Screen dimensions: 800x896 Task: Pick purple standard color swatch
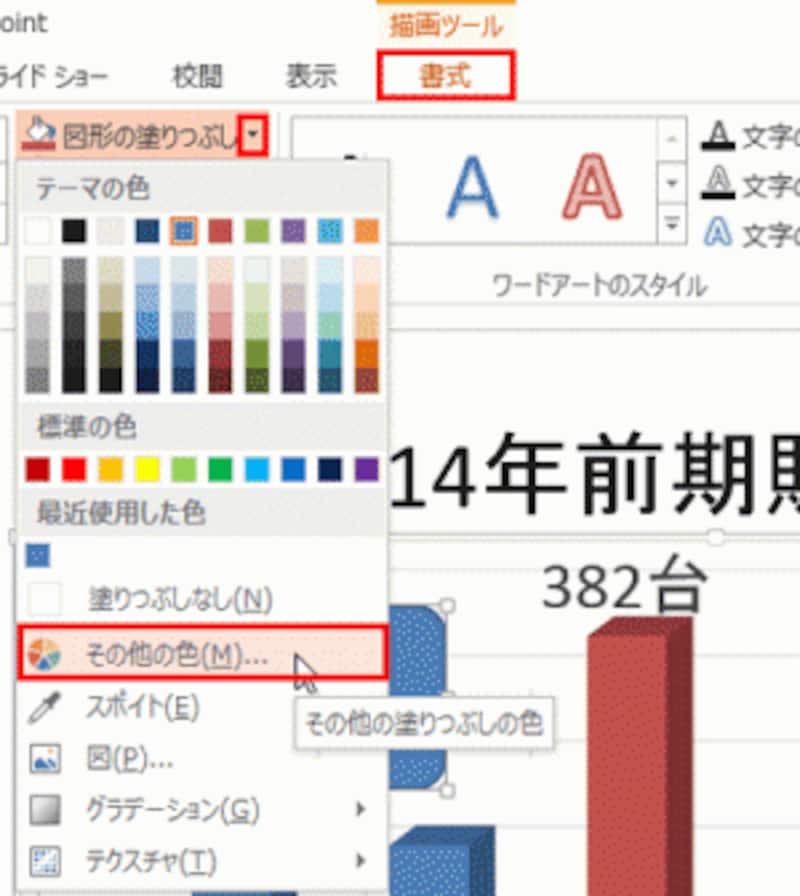tap(367, 470)
